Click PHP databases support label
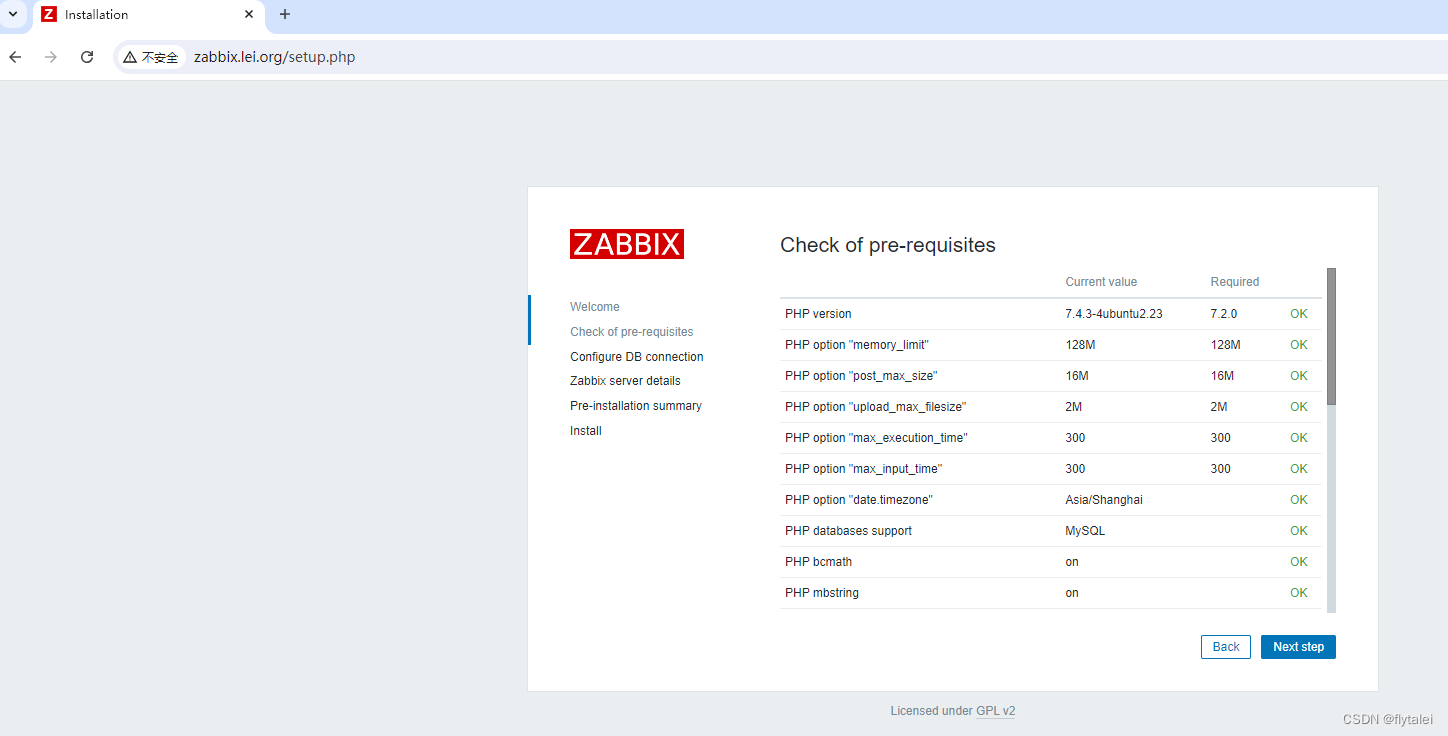 [x=848, y=531]
